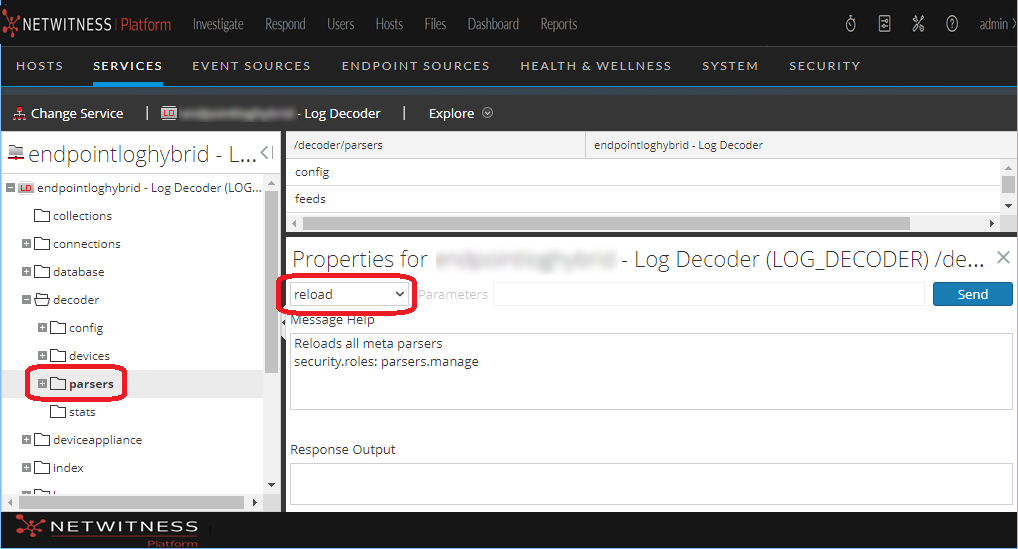Click the stopwatch jobs icon
Image resolution: width=1018 pixels, height=549 pixels.
850,25
